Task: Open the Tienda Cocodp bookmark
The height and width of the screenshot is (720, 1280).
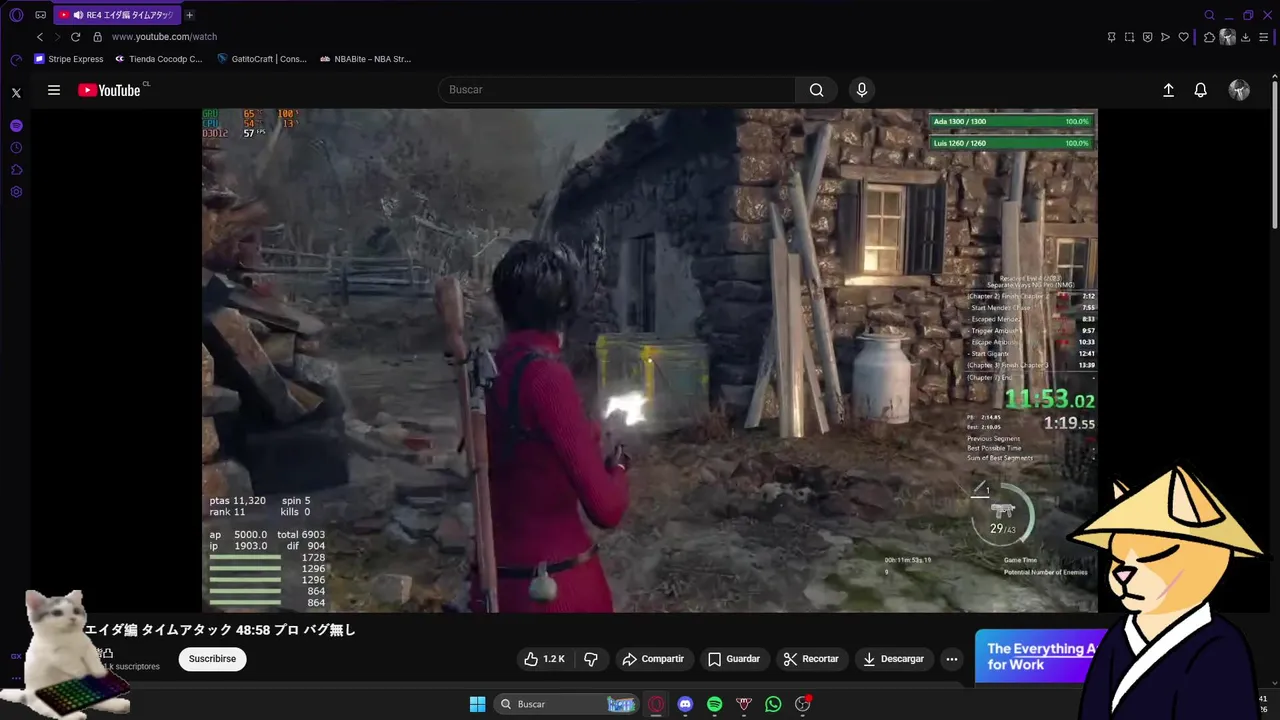Action: click(158, 59)
